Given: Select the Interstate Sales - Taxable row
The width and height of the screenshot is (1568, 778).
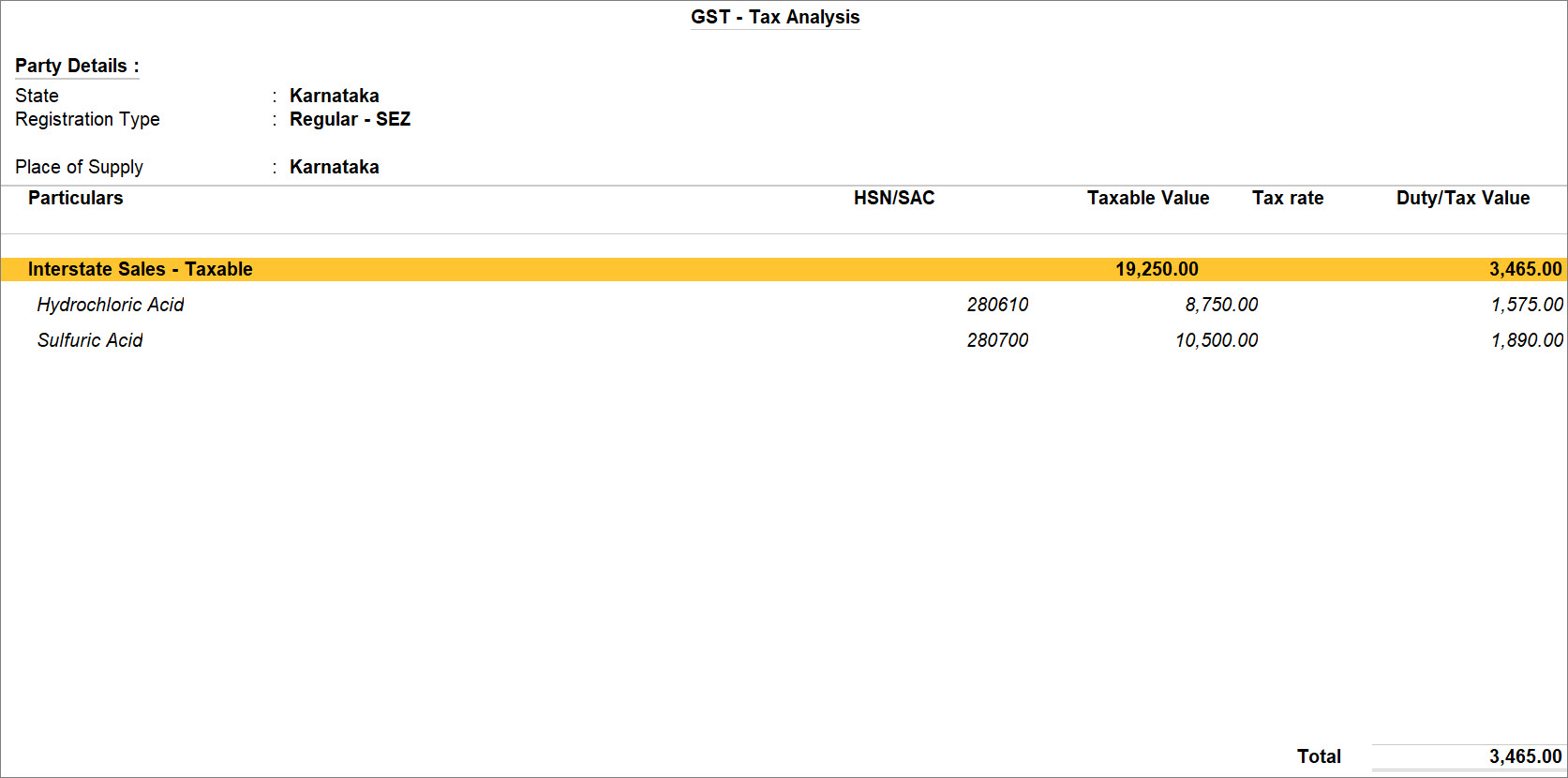Looking at the screenshot, I should coord(784,269).
